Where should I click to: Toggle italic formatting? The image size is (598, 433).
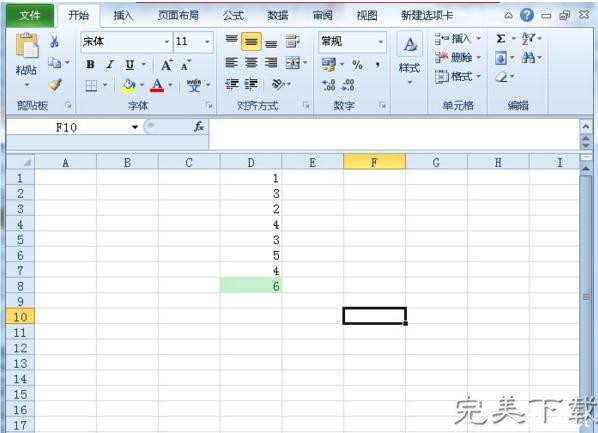110,64
